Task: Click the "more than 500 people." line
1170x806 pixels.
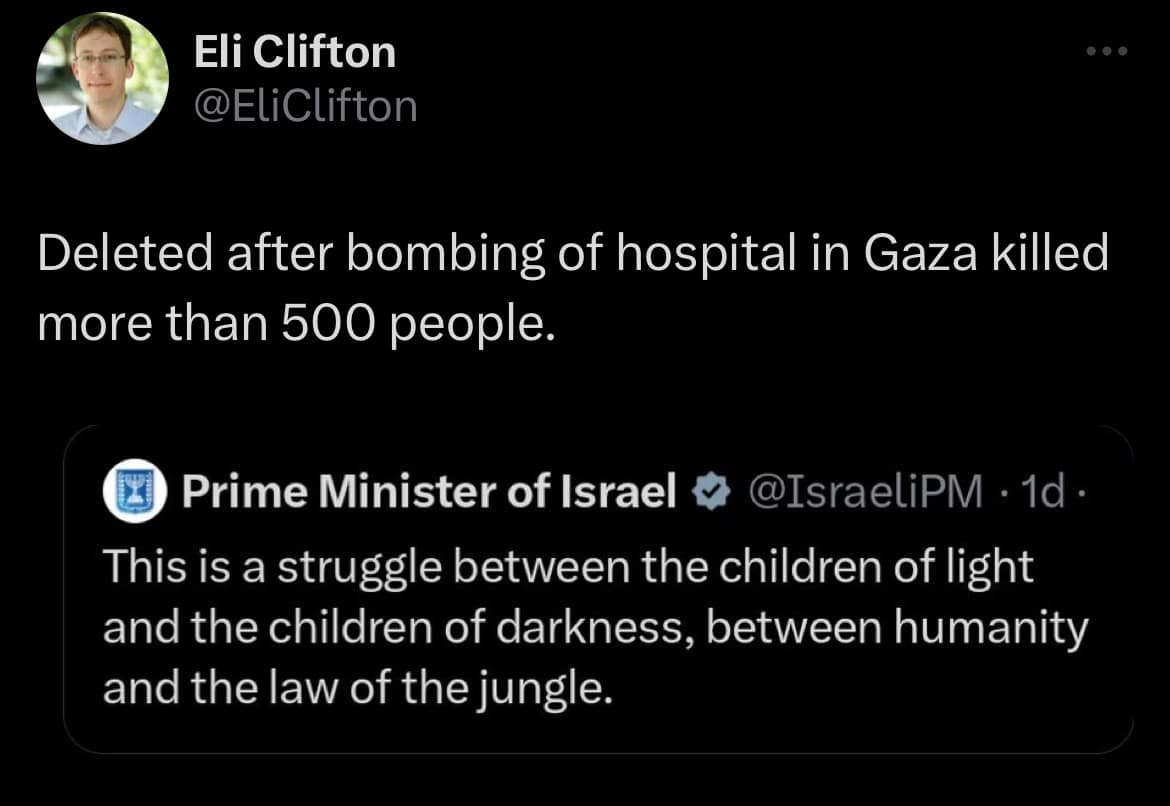Action: (x=295, y=326)
